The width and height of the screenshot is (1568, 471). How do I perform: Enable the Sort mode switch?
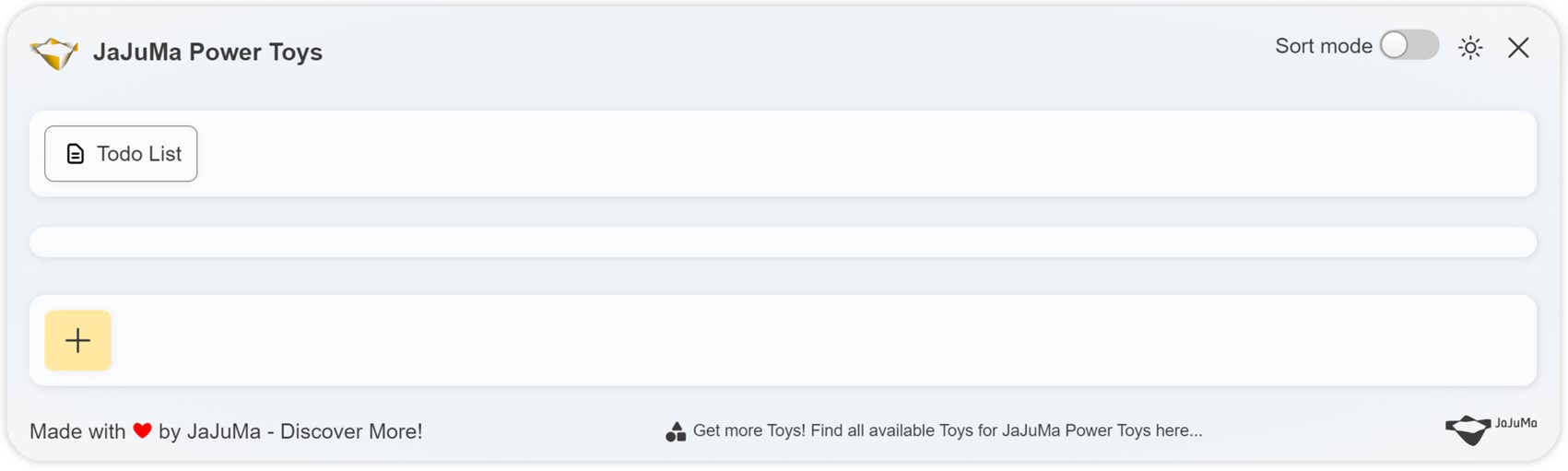1409,45
